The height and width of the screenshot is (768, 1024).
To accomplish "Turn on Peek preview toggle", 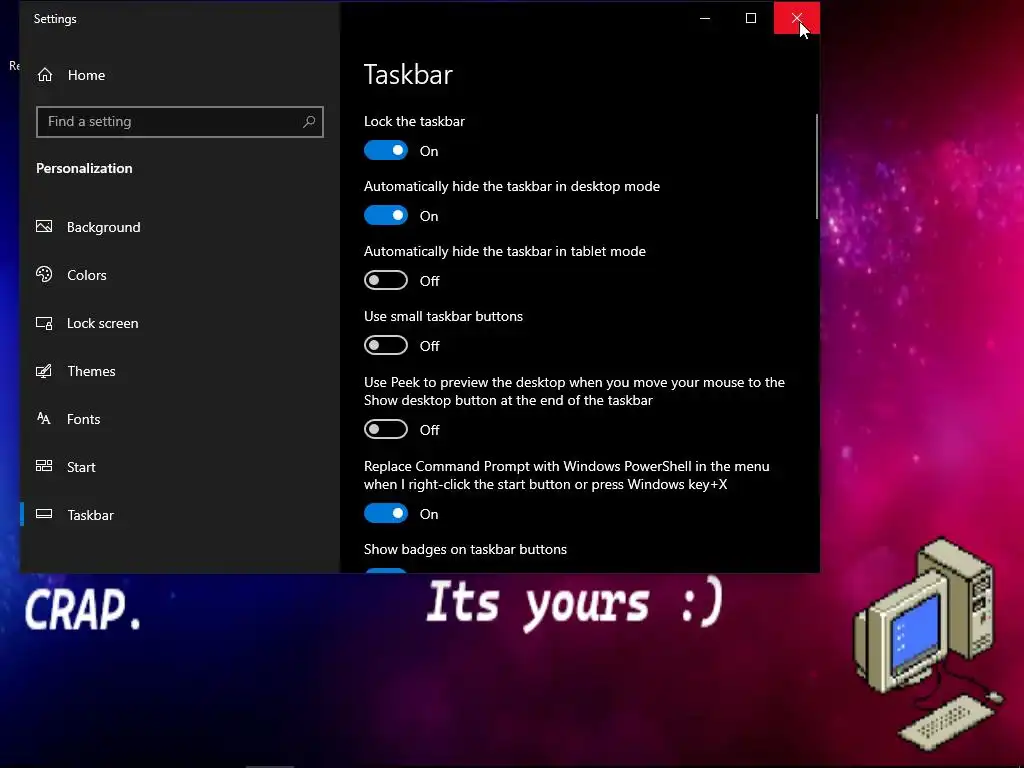I will point(386,430).
